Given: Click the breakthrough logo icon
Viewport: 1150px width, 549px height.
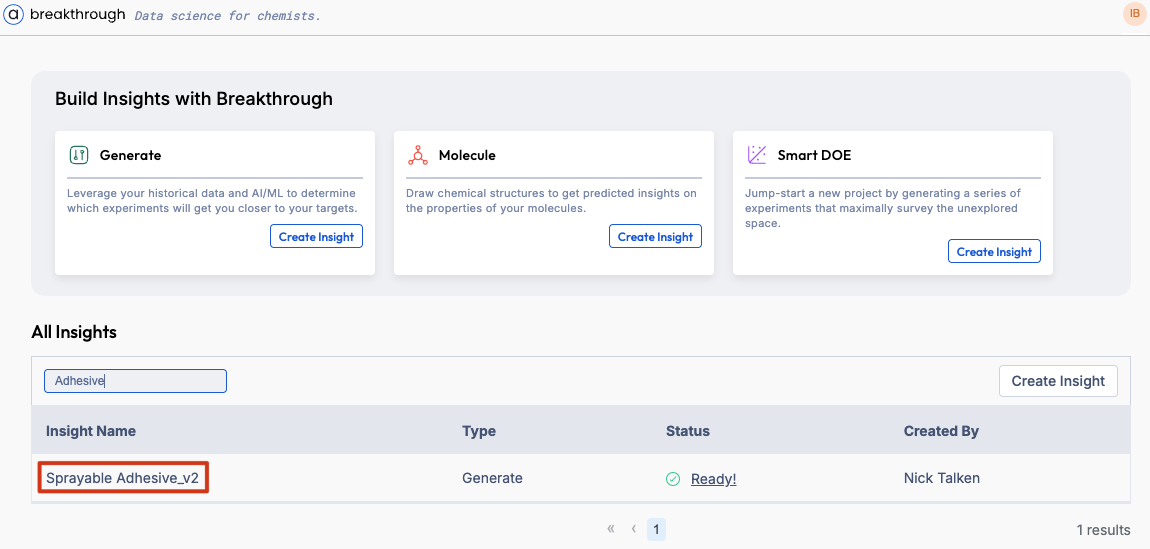Looking at the screenshot, I should [x=14, y=14].
